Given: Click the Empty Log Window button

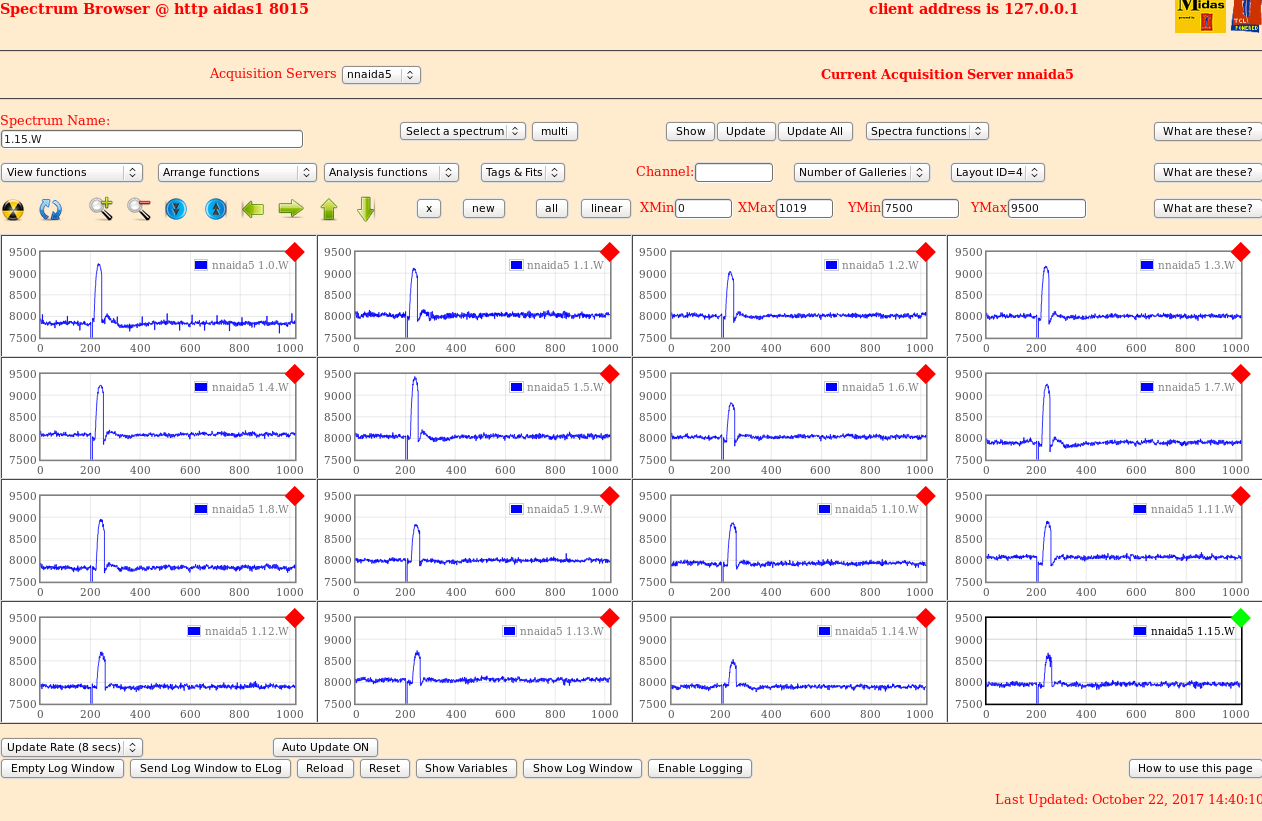Looking at the screenshot, I should pyautogui.click(x=63, y=768).
